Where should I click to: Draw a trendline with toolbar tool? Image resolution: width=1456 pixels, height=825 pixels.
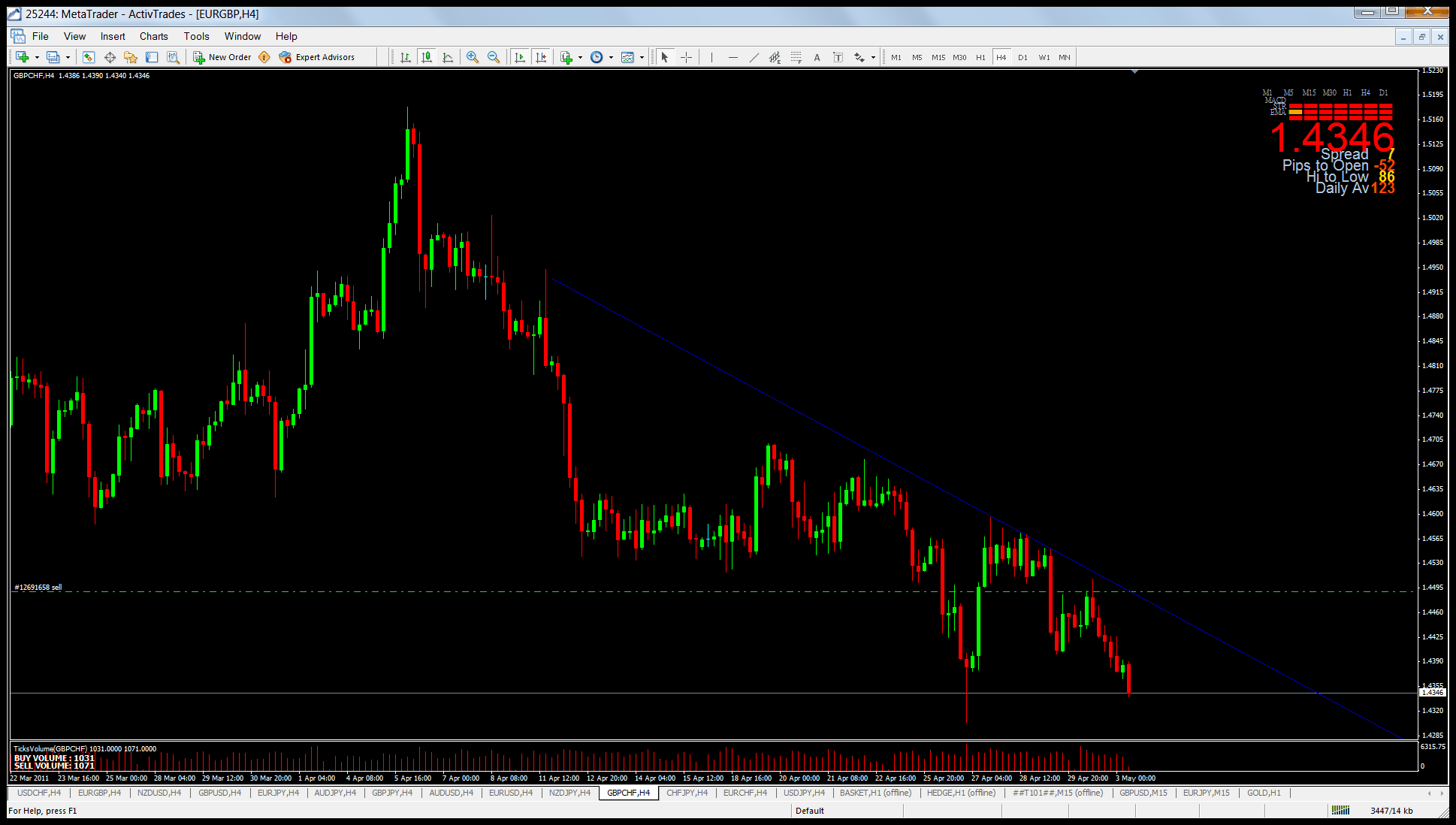coord(754,57)
